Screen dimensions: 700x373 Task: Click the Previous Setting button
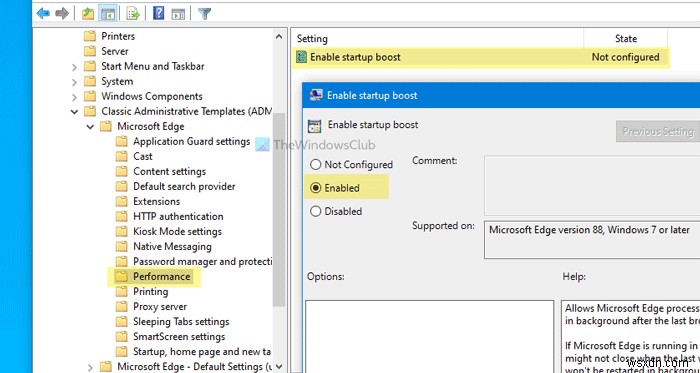pos(658,132)
